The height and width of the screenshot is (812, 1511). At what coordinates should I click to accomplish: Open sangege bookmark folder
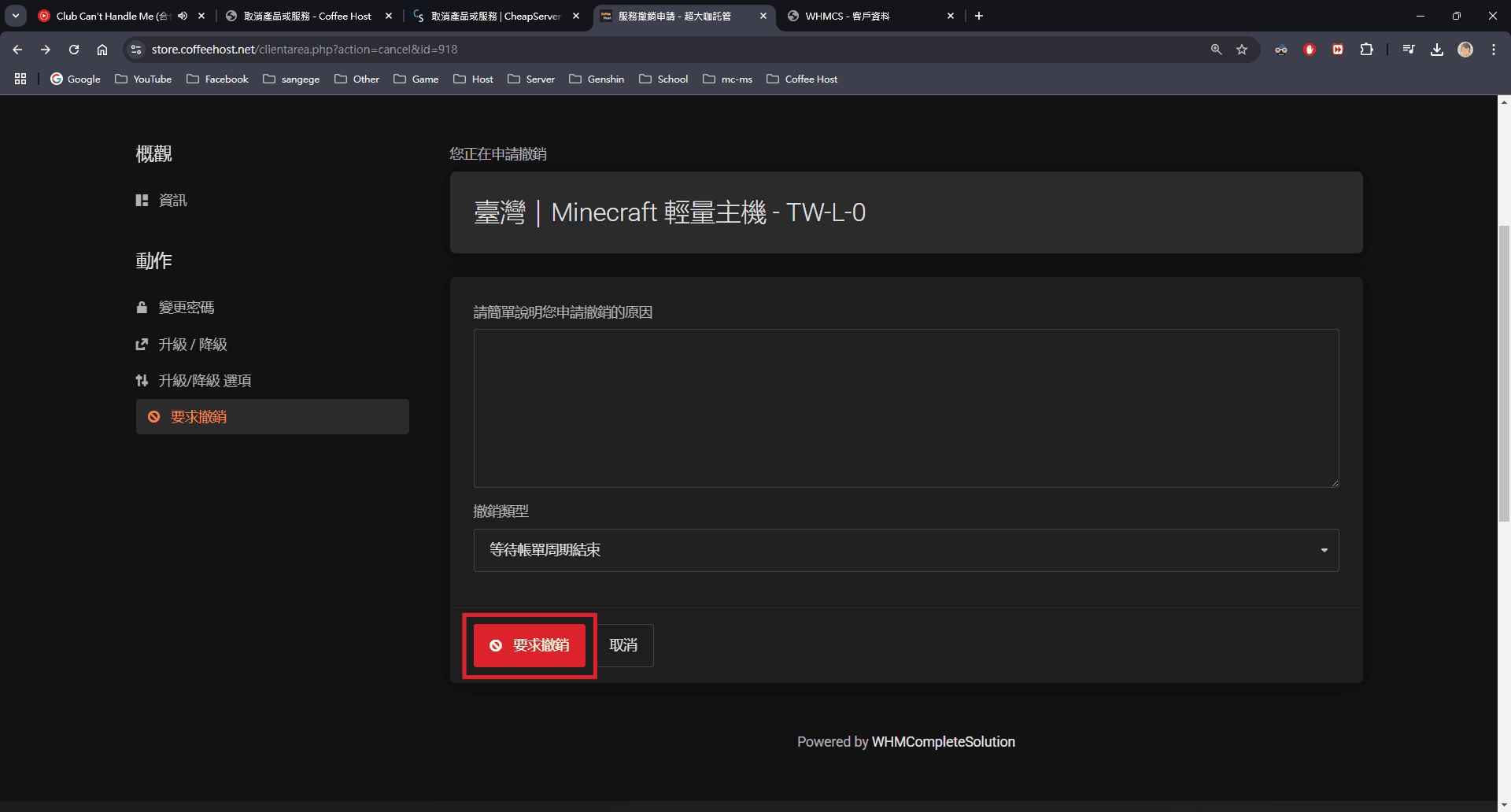pos(291,79)
